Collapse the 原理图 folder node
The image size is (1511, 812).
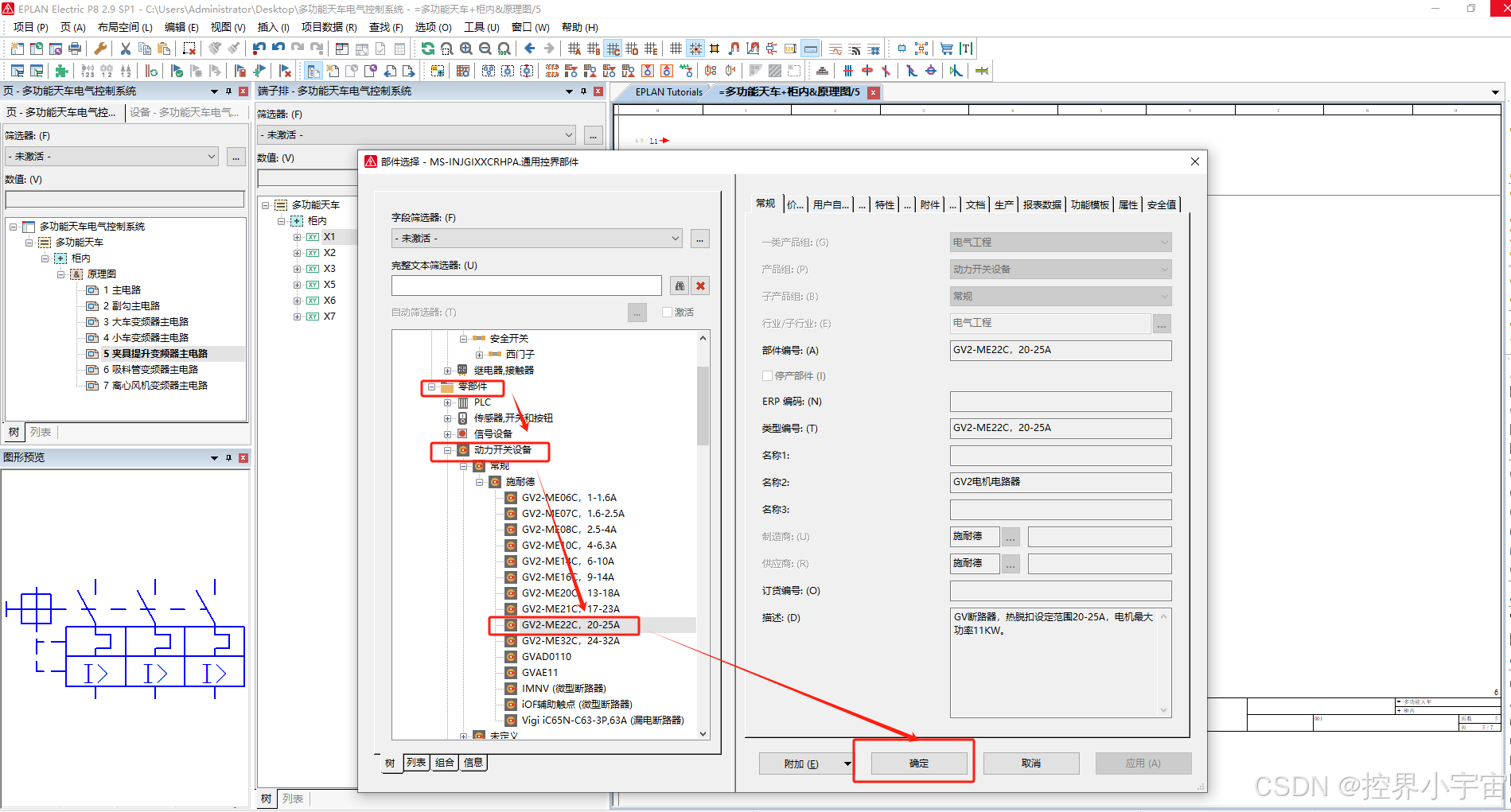click(61, 274)
